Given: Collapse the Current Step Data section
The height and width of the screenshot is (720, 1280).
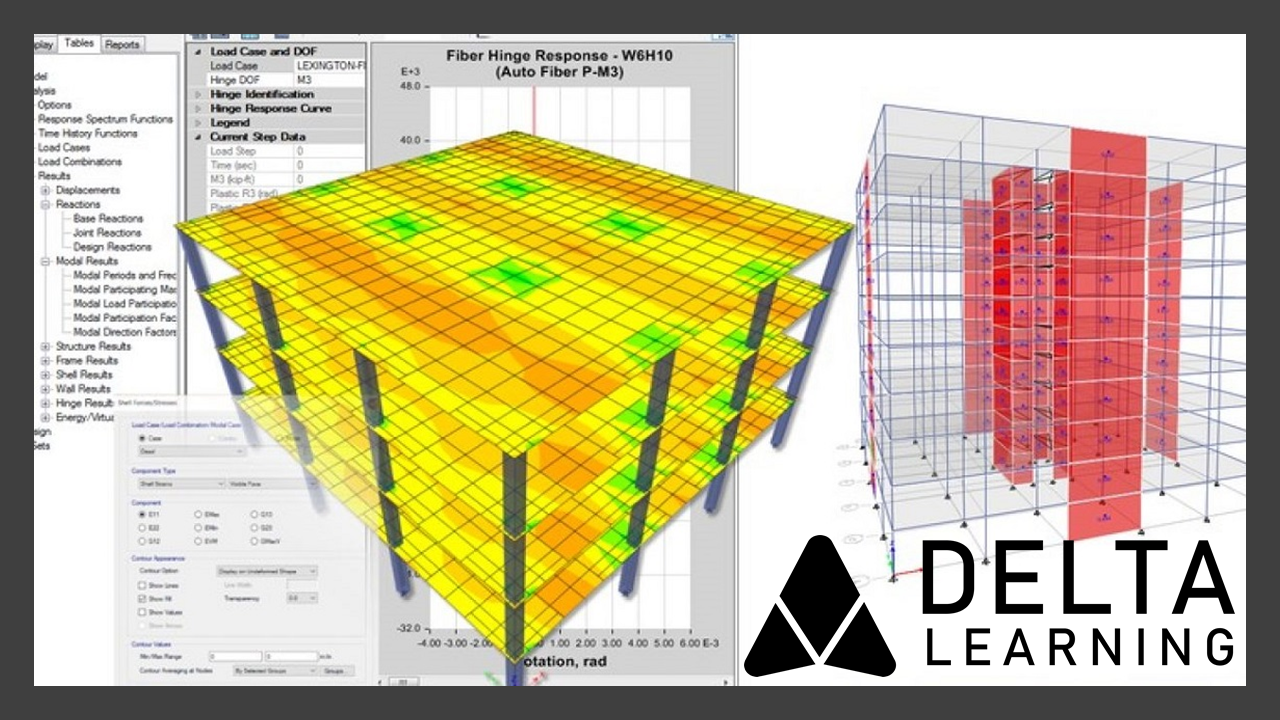Looking at the screenshot, I should [198, 136].
